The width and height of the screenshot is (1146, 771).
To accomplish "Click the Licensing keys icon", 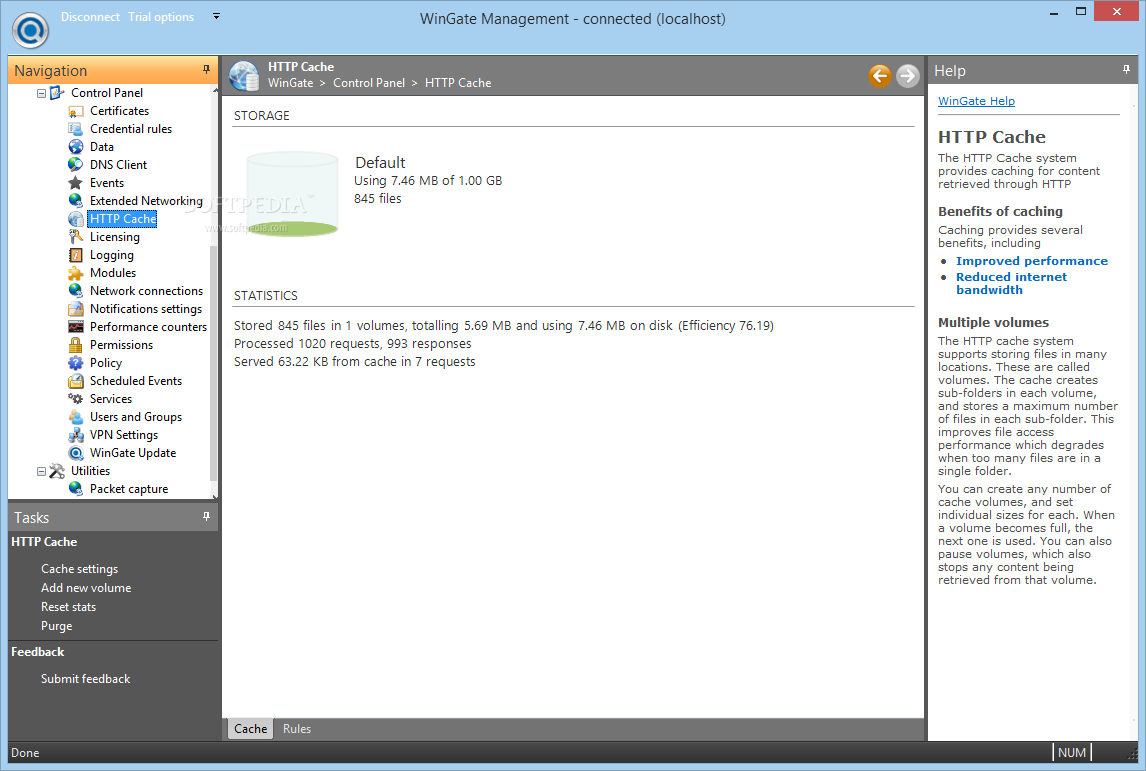I will point(75,237).
